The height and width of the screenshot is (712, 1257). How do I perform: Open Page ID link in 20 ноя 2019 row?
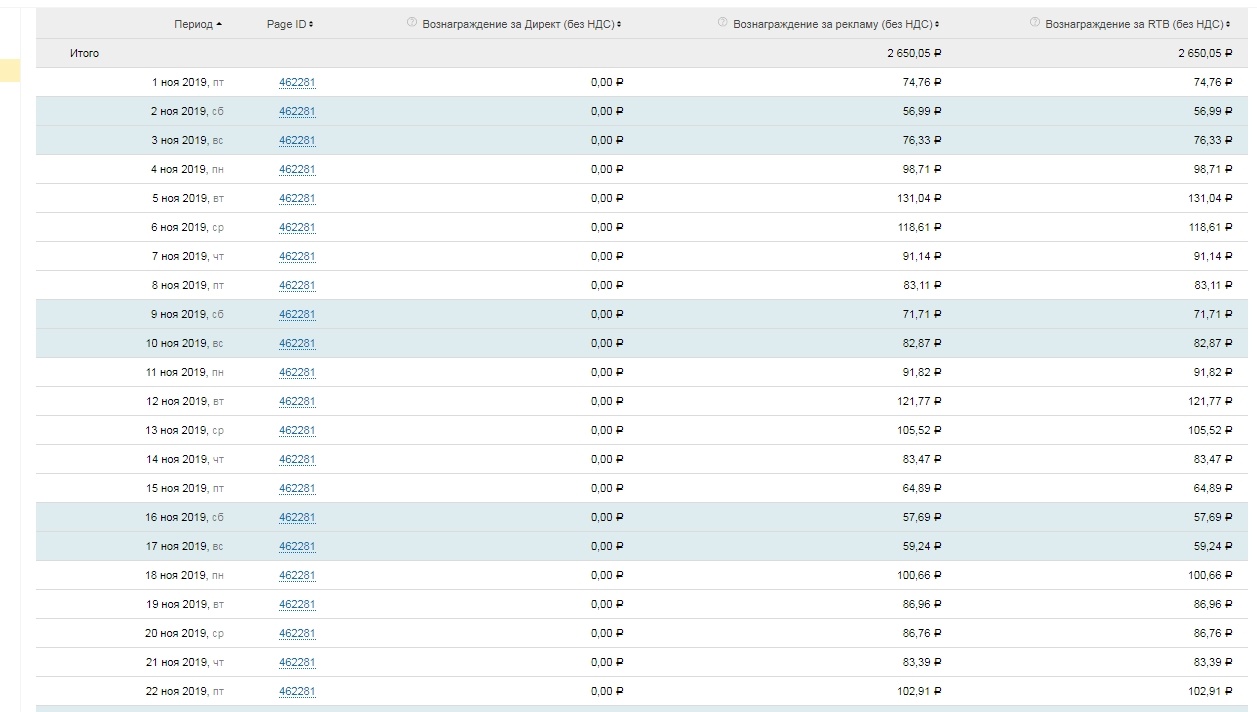pyautogui.click(x=297, y=634)
